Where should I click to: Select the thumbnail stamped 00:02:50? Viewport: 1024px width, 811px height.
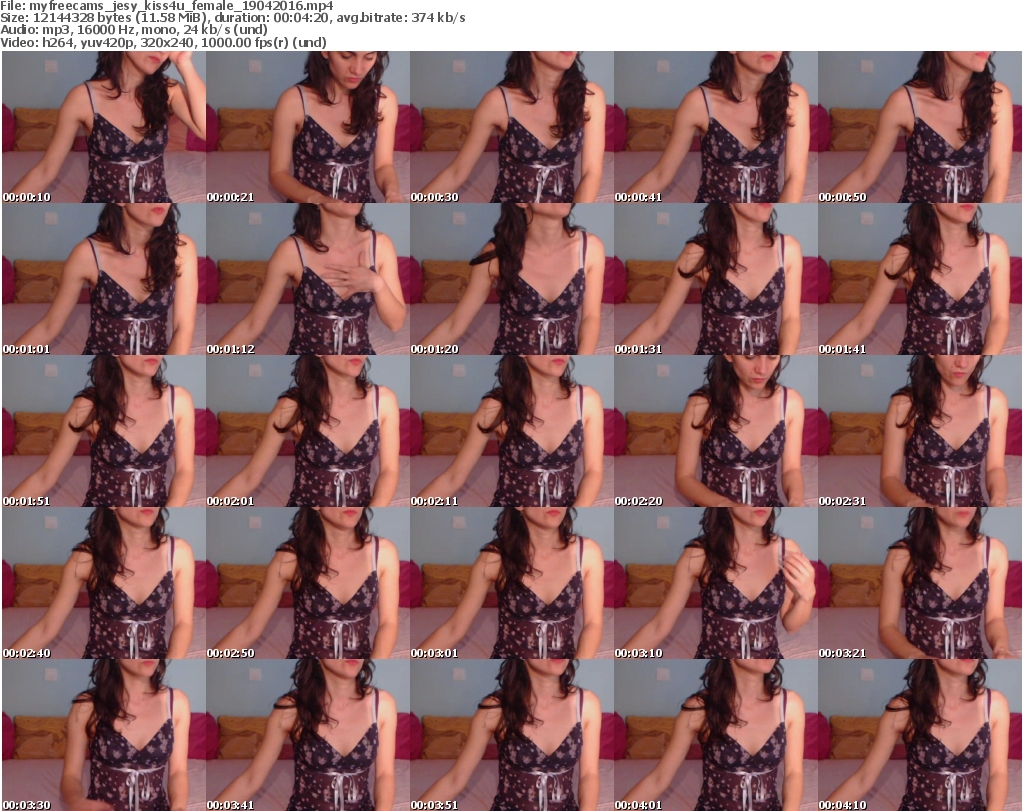point(308,583)
